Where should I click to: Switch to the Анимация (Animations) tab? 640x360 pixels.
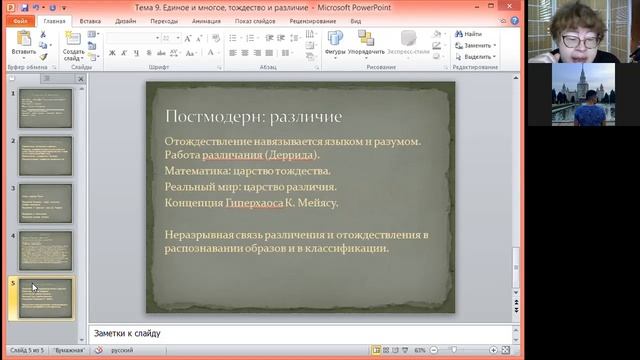coord(206,21)
